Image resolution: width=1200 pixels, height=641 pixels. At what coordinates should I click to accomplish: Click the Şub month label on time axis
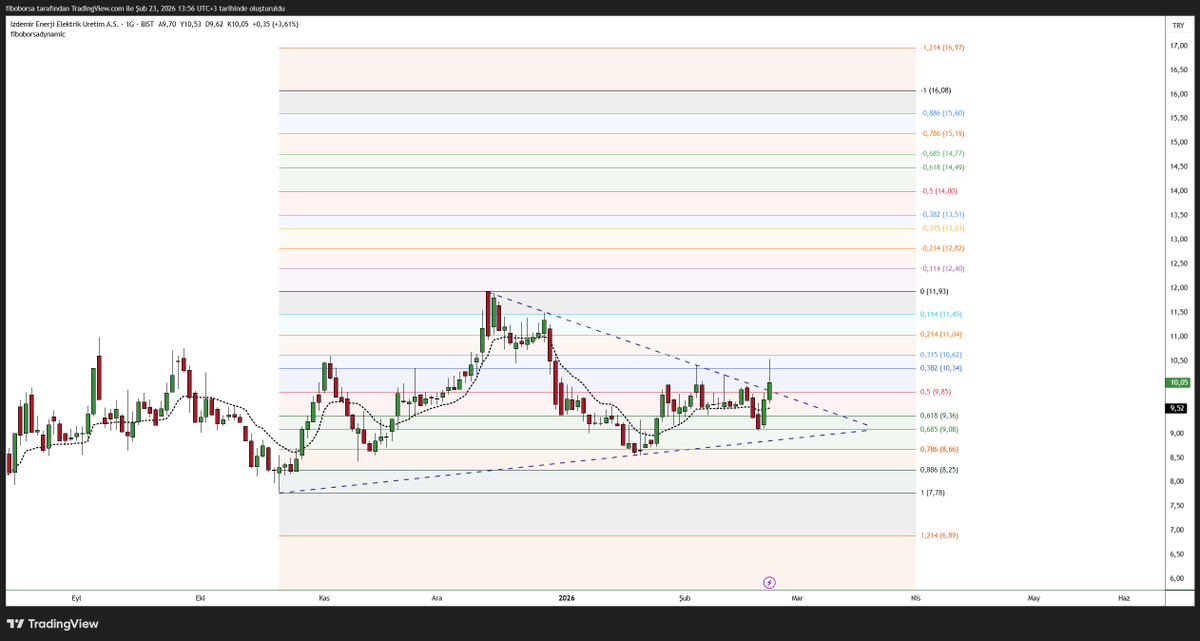pyautogui.click(x=685, y=598)
